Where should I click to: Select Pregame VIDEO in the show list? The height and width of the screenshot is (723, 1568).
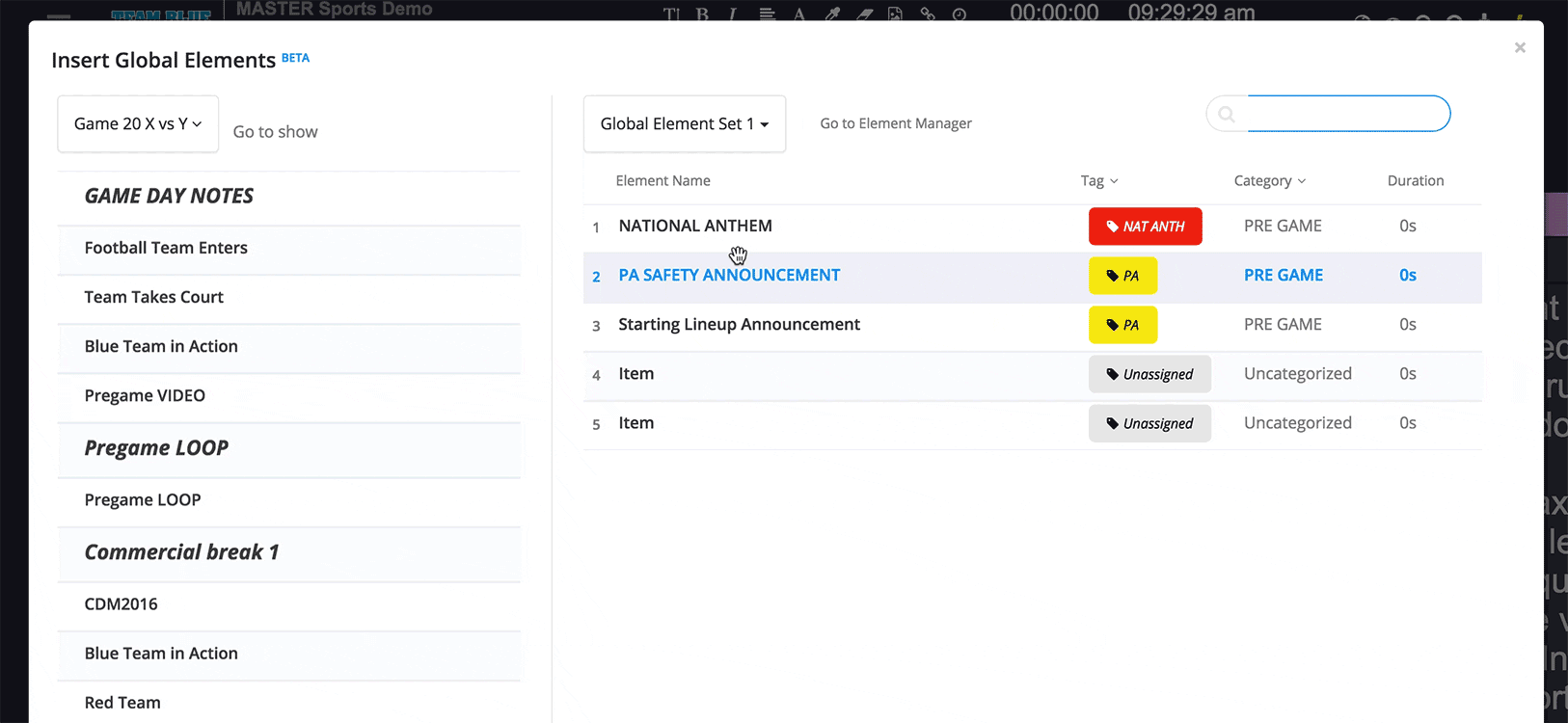click(145, 395)
